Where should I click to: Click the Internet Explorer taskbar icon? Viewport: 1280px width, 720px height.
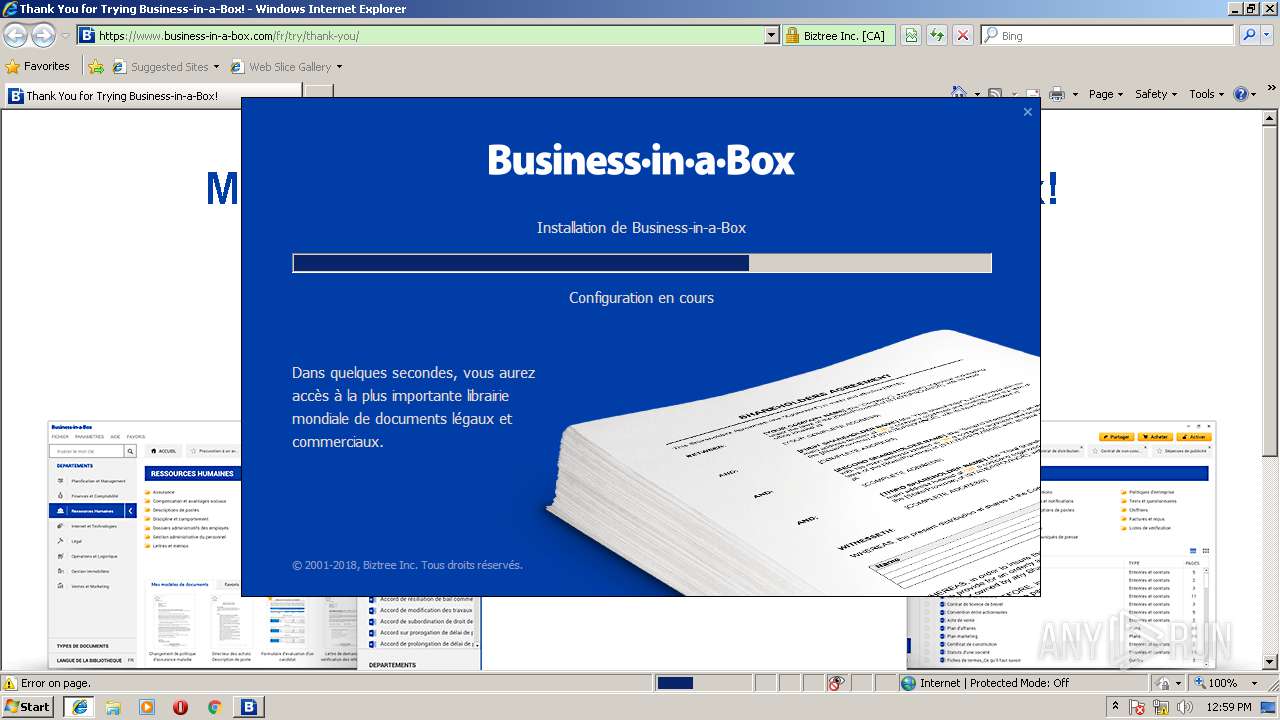coord(80,707)
